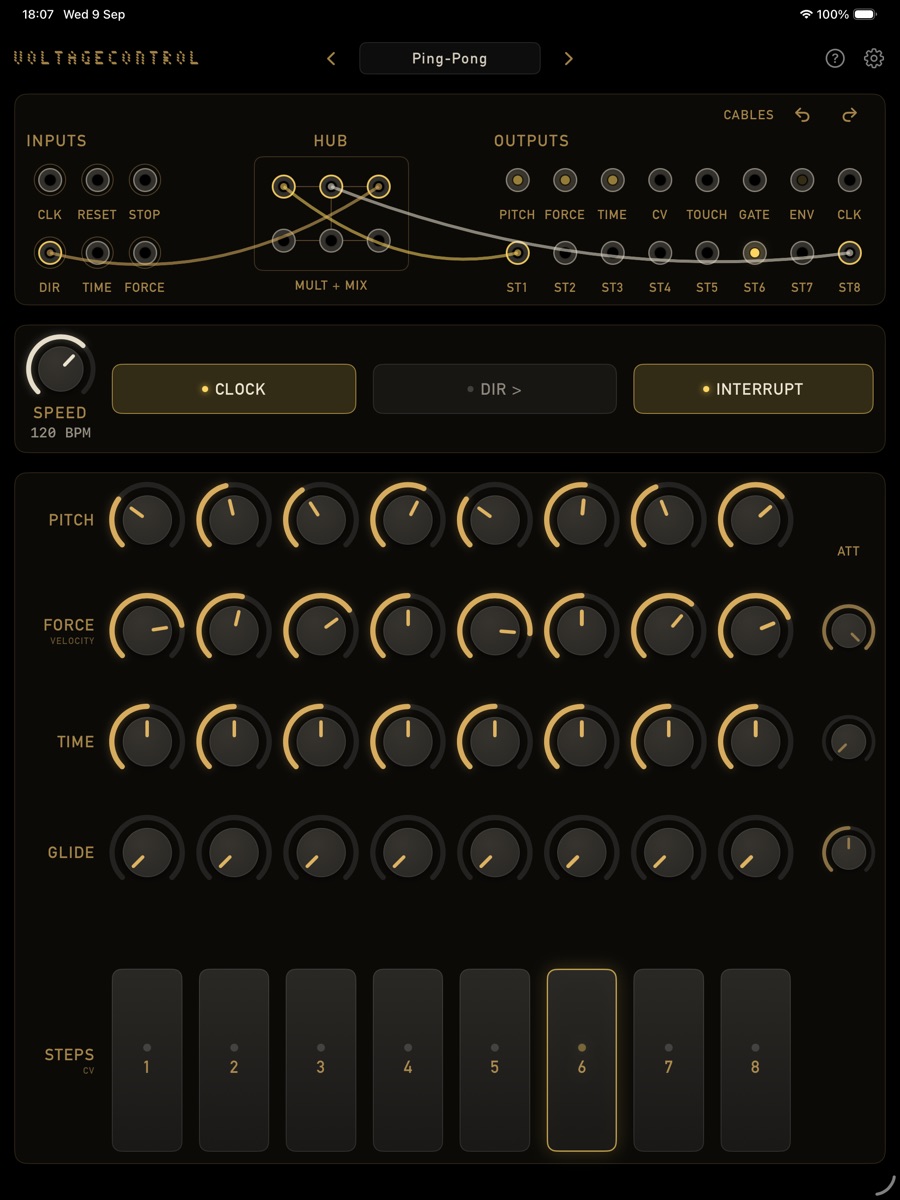Tap the first PITCH knob
The image size is (900, 1200).
(147, 520)
